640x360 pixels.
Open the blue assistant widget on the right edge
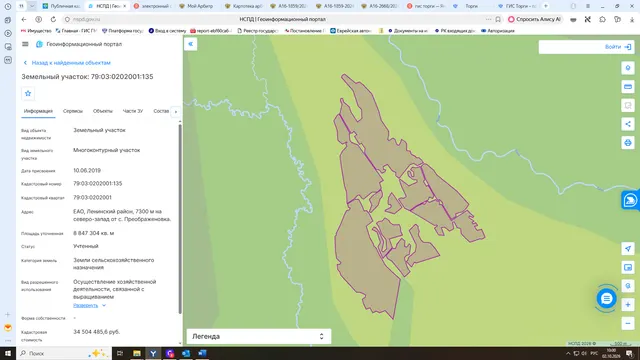tap(630, 200)
